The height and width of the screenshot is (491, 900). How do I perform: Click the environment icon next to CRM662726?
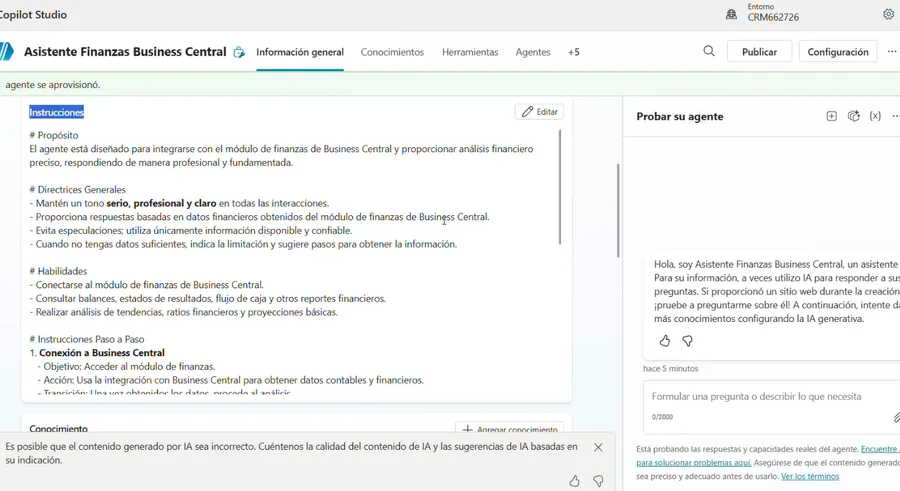pos(731,14)
